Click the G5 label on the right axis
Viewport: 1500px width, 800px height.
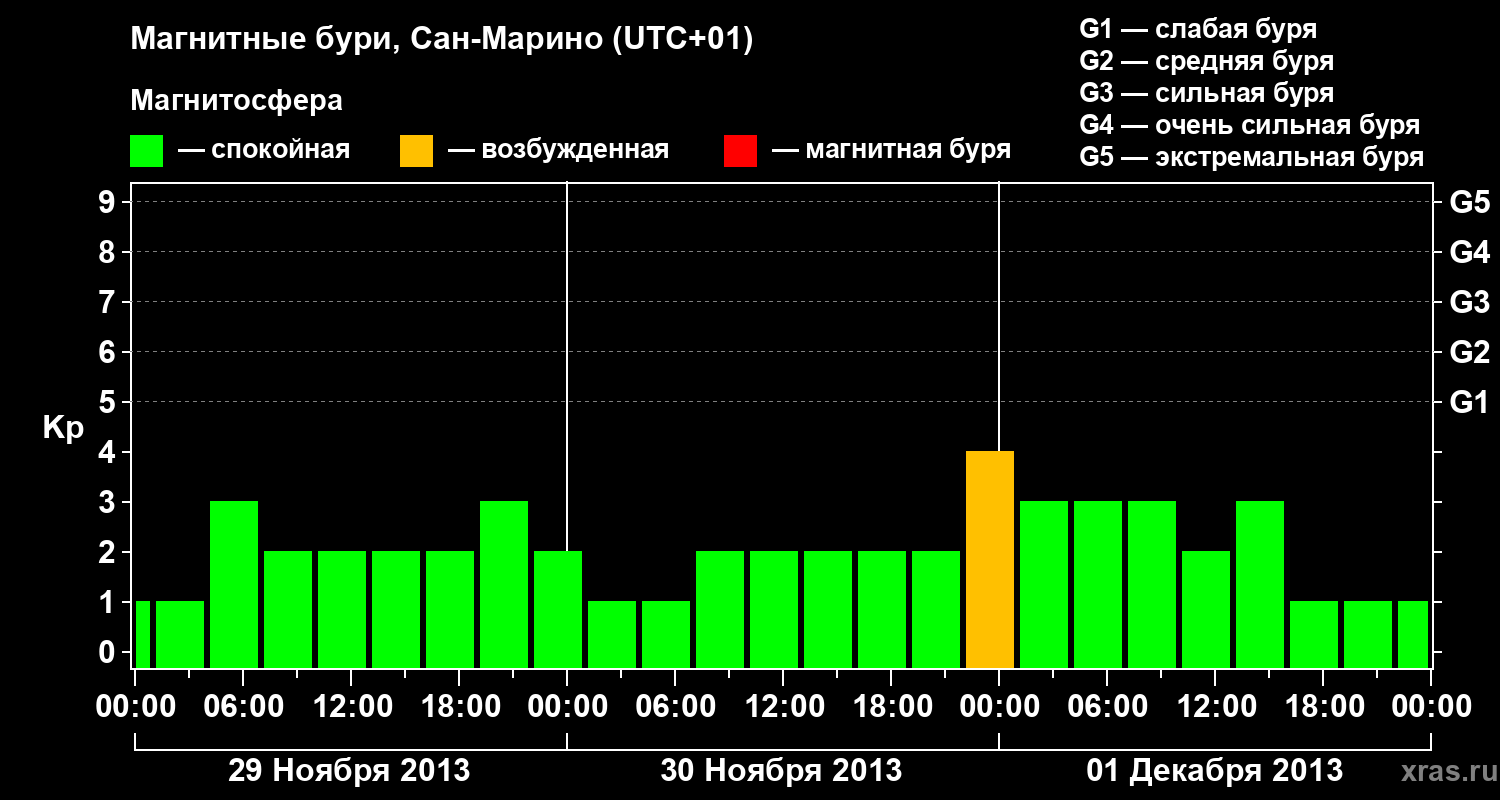click(1469, 203)
